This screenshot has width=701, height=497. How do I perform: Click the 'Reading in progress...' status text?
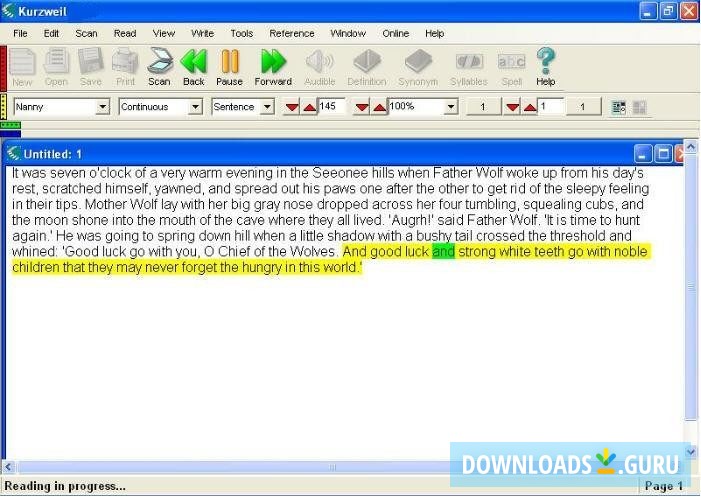click(x=65, y=486)
